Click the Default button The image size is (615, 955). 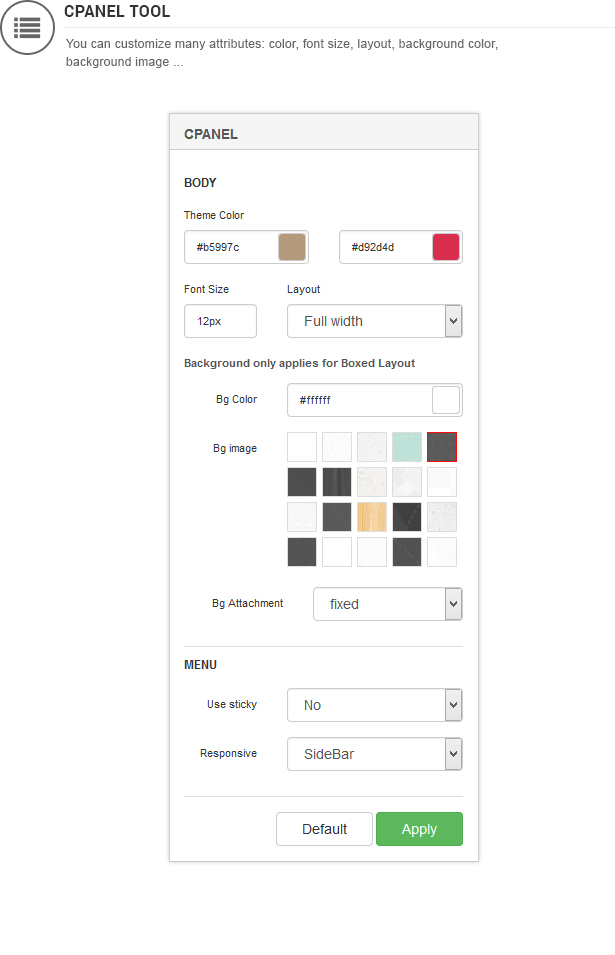tap(325, 829)
